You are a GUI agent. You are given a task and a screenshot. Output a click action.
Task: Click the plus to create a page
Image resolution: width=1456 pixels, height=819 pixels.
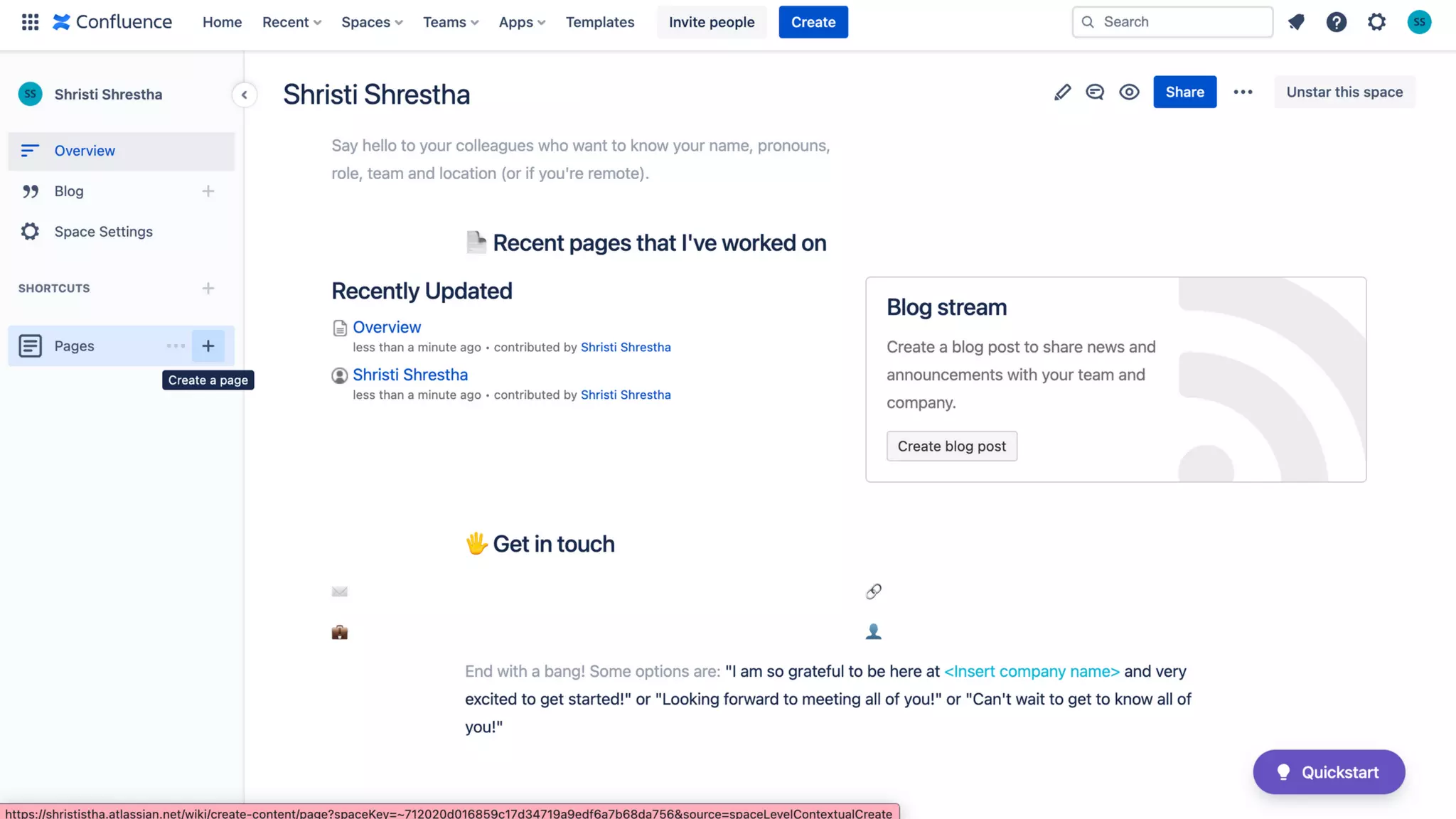(208, 346)
